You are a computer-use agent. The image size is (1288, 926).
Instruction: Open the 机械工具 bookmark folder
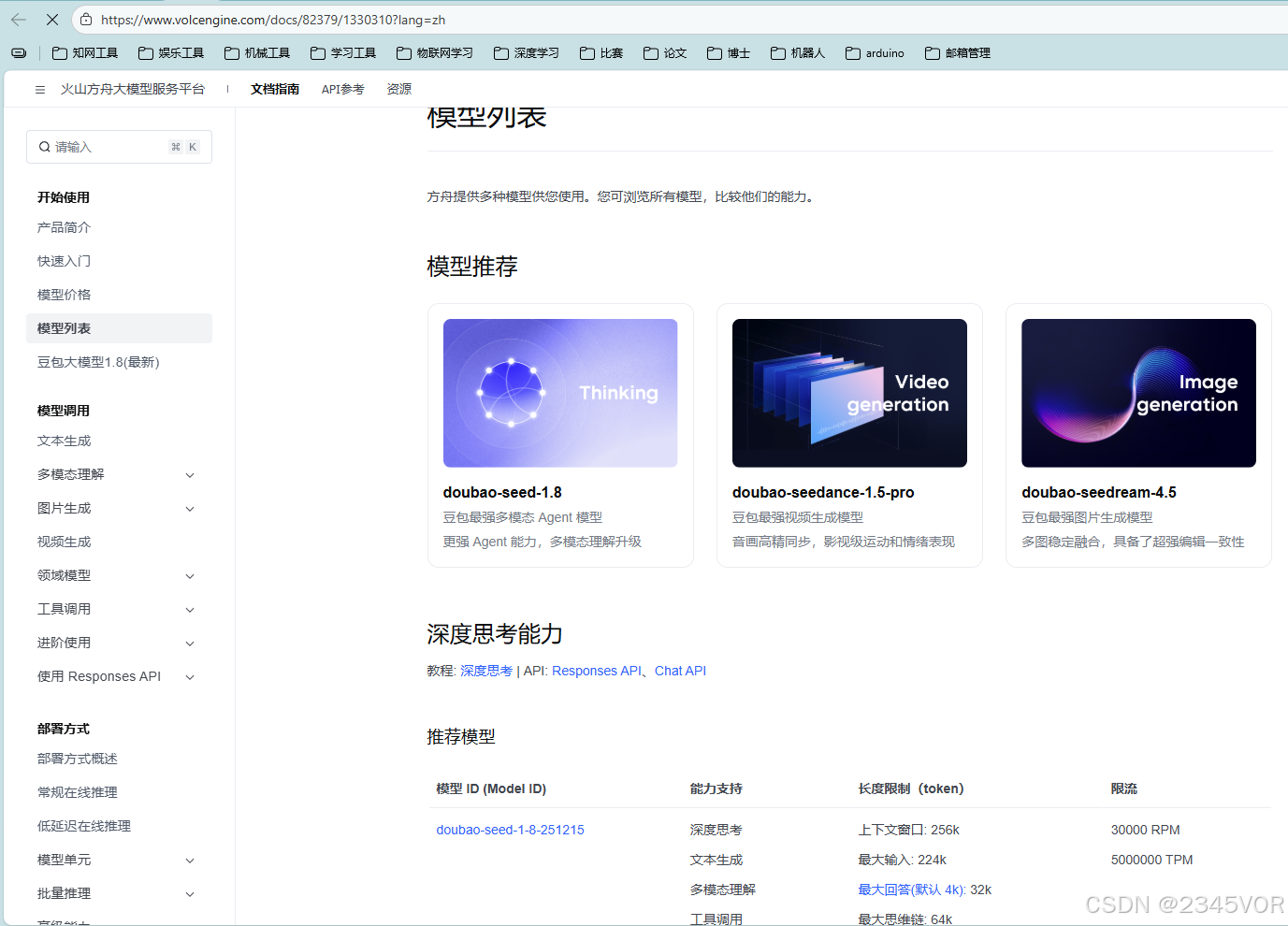[257, 53]
